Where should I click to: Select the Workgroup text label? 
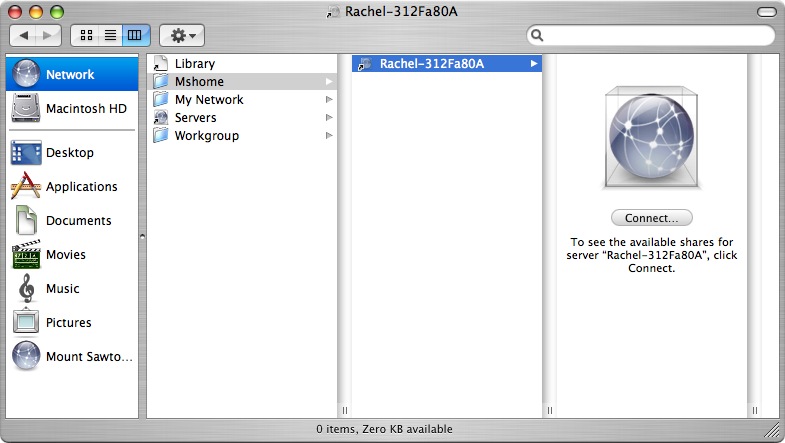pyautogui.click(x=207, y=136)
